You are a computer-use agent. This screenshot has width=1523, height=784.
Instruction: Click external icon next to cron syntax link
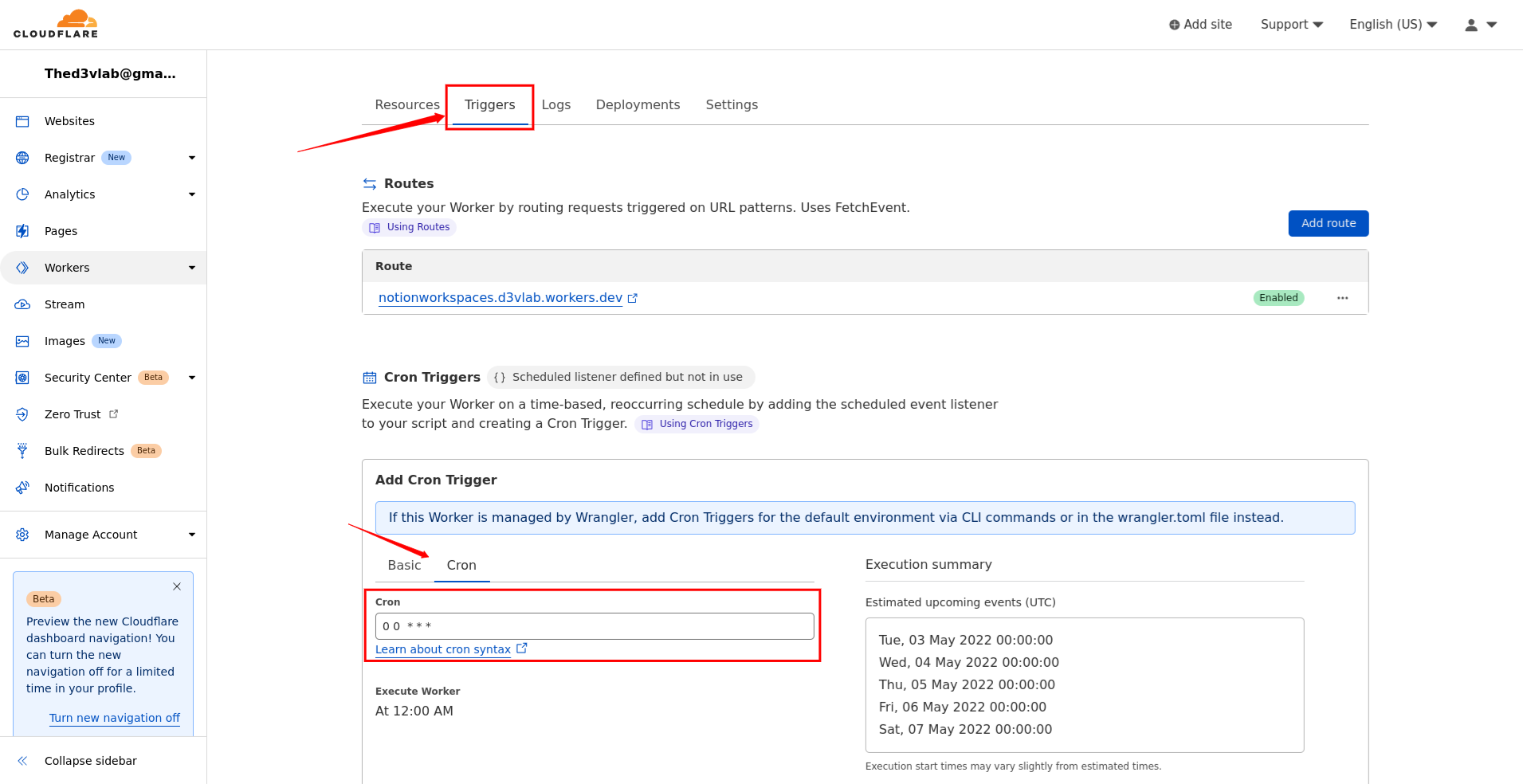(x=522, y=649)
